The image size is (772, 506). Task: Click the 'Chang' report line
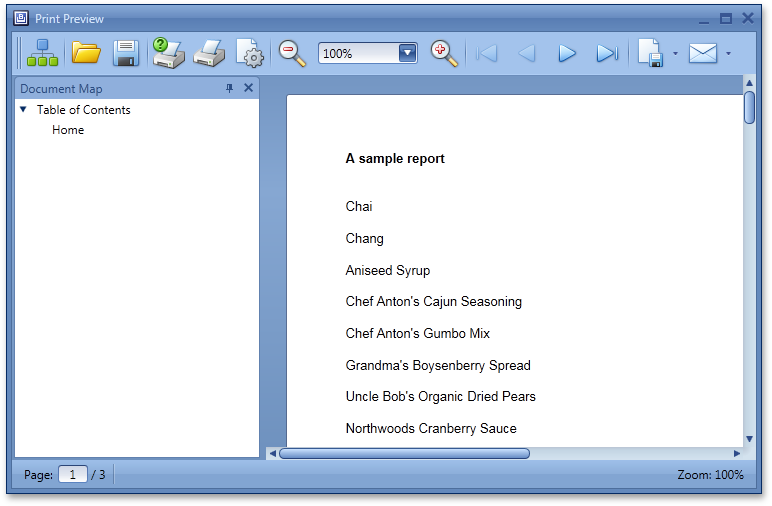(364, 239)
